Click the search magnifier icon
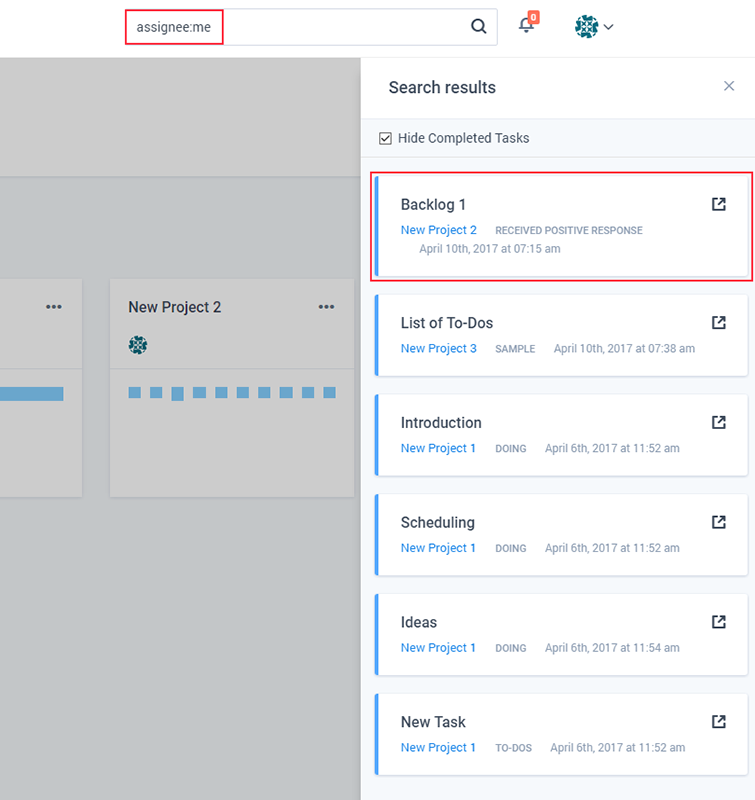 [x=479, y=27]
